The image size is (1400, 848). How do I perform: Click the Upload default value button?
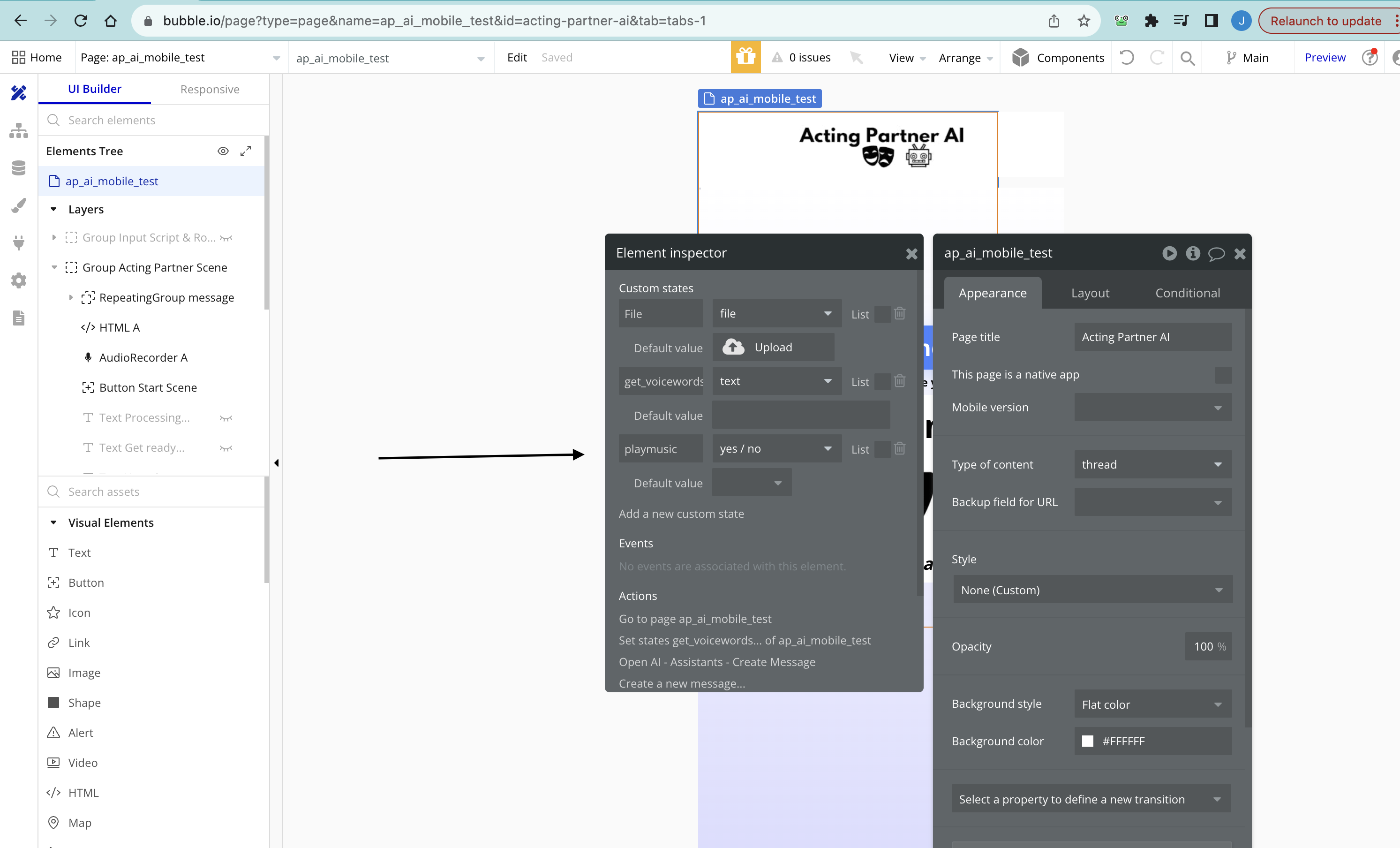(x=773, y=347)
